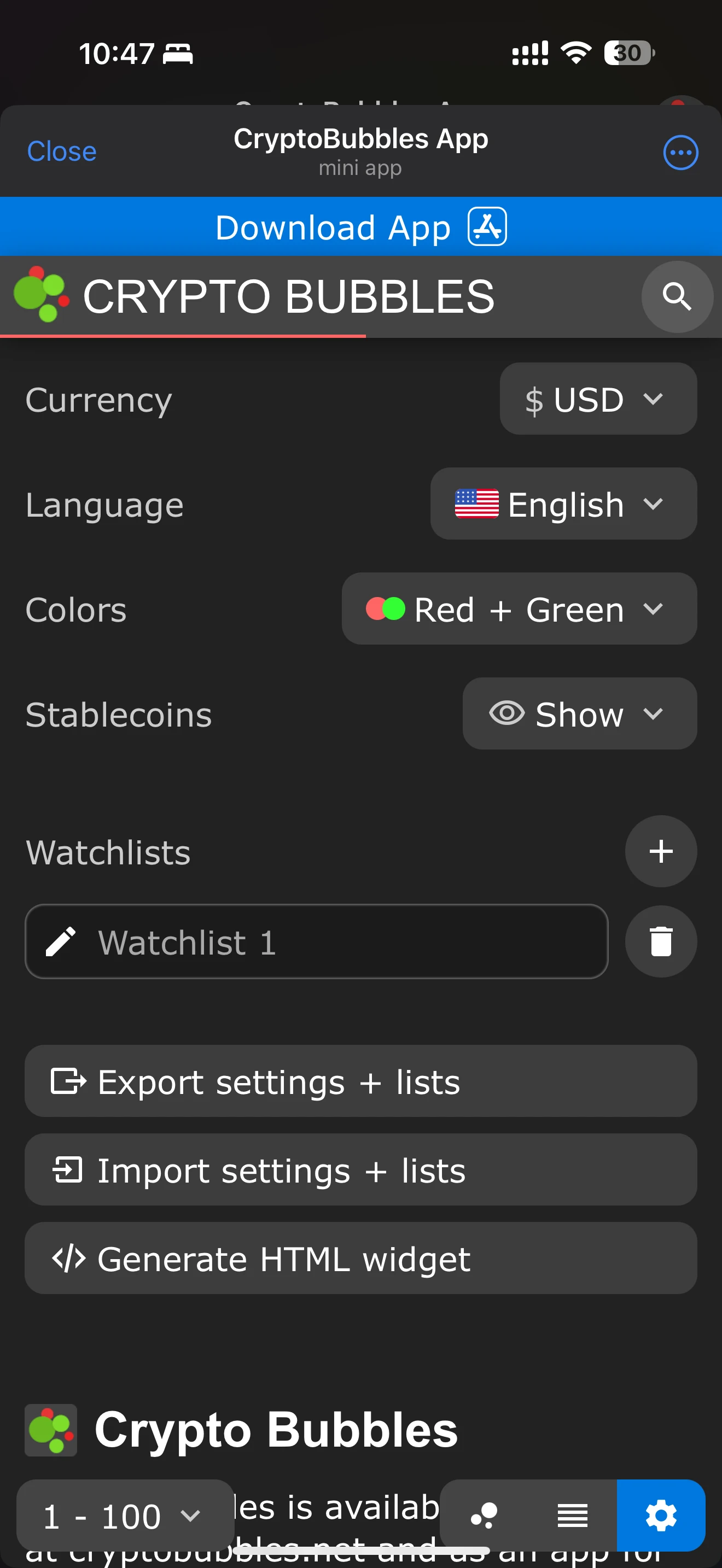
Task: Click the Crypto Bubbles logo in header
Action: 41,295
